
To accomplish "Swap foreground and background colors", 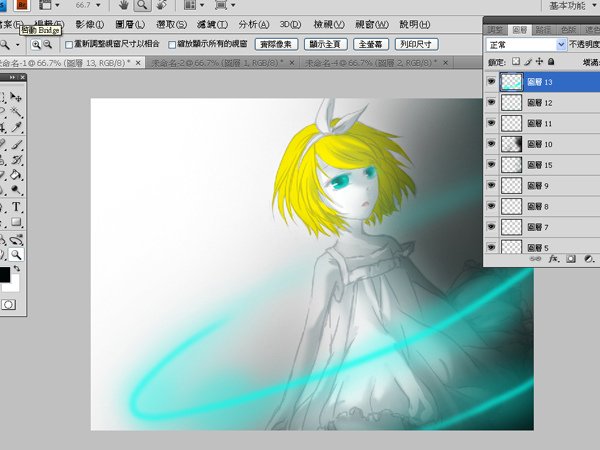I will pyautogui.click(x=17, y=269).
